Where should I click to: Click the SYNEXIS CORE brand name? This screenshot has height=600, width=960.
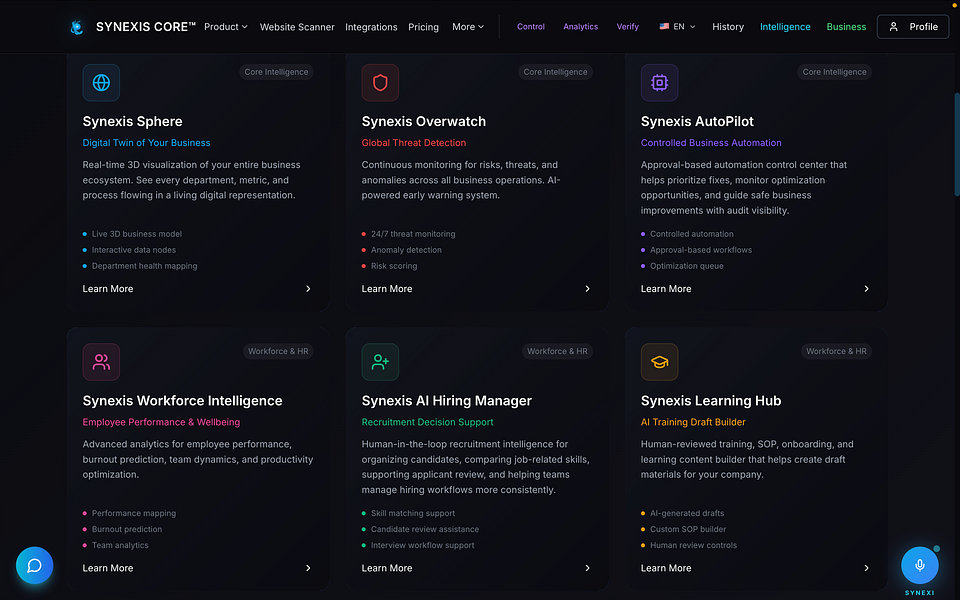point(146,27)
